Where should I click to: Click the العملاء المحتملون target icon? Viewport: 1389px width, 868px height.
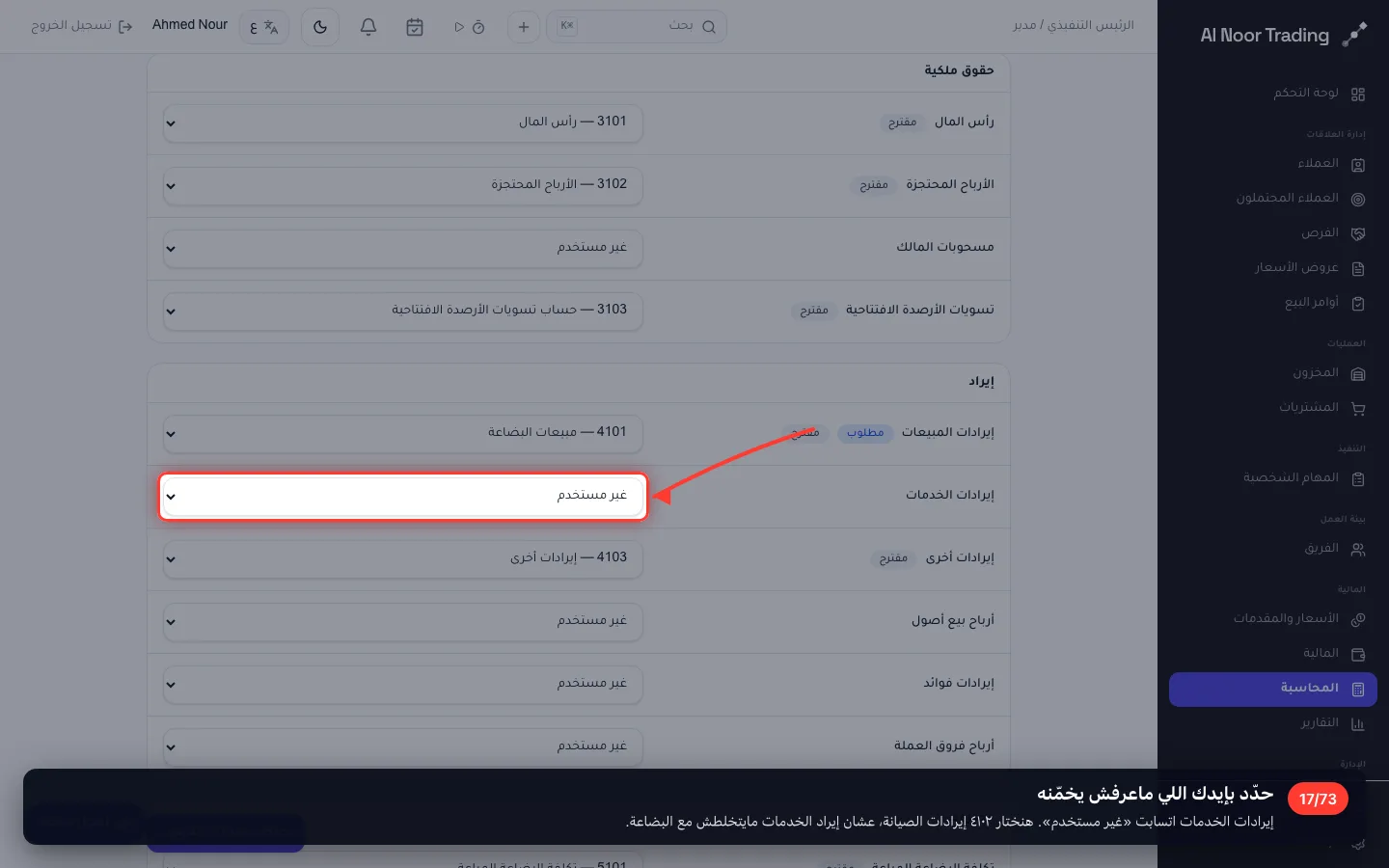click(x=1358, y=199)
